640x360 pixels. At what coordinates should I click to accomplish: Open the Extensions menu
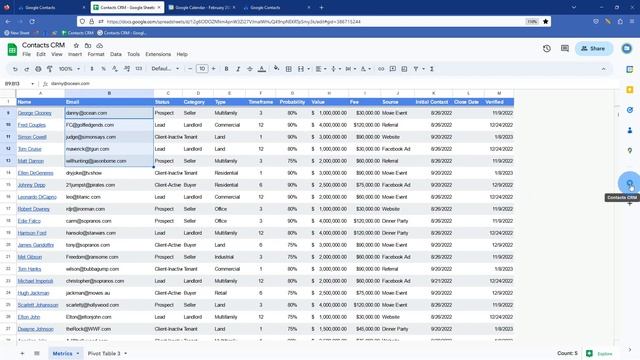(158, 54)
